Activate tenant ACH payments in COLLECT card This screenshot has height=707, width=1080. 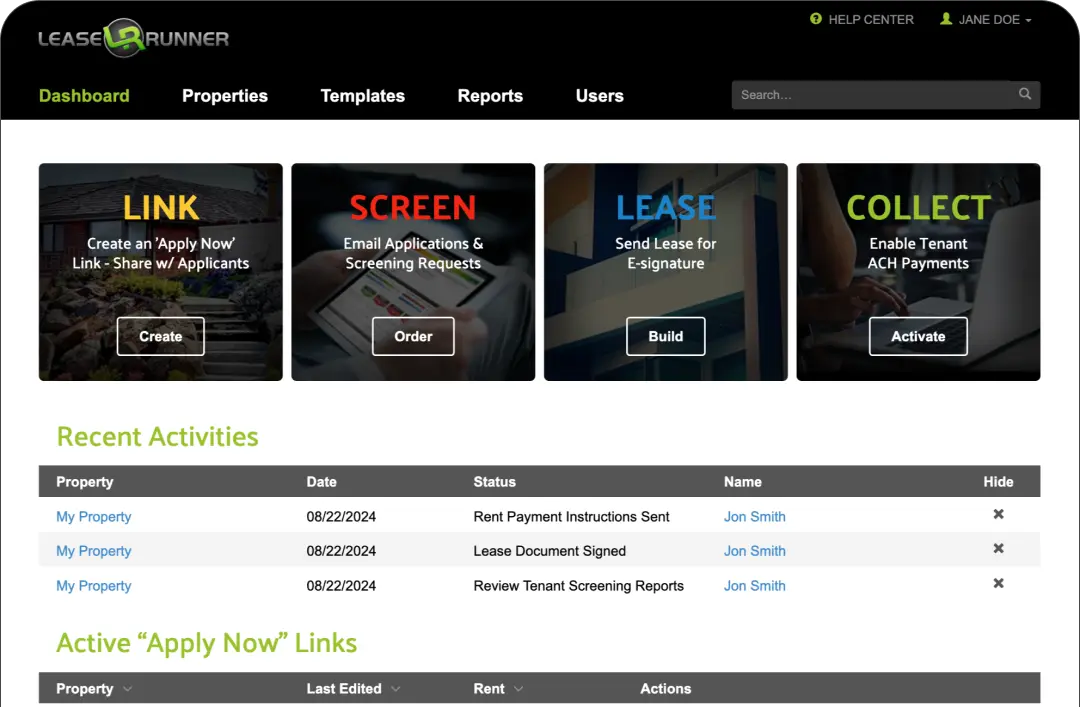(918, 337)
